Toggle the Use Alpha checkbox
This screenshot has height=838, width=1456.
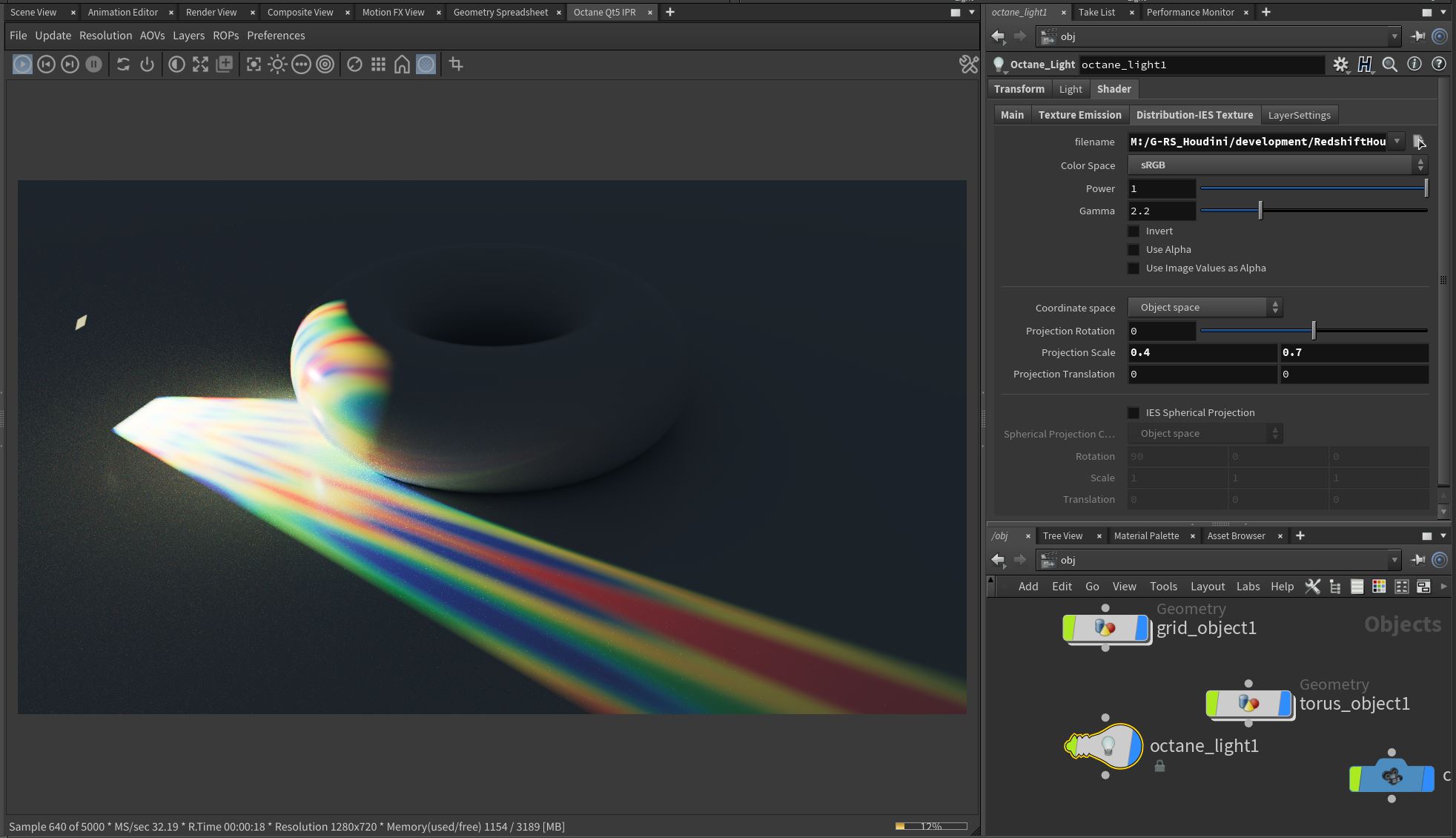pyautogui.click(x=1134, y=250)
